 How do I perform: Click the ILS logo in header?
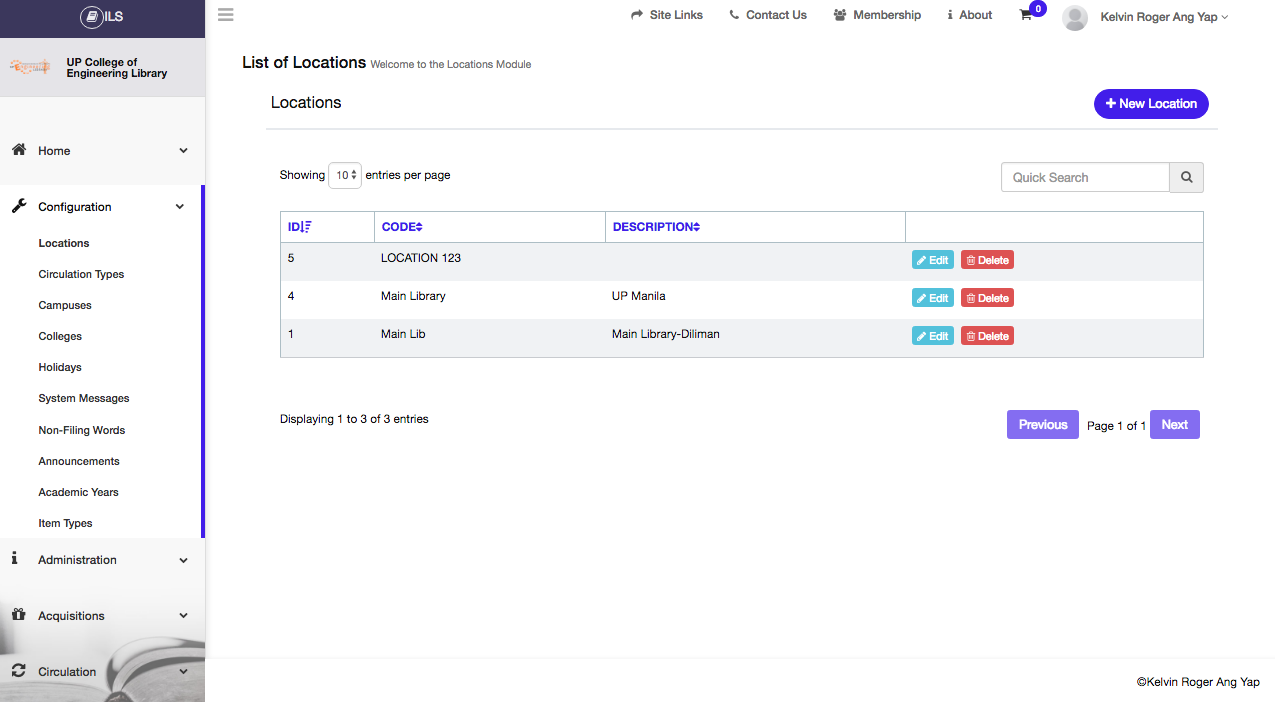click(x=102, y=16)
